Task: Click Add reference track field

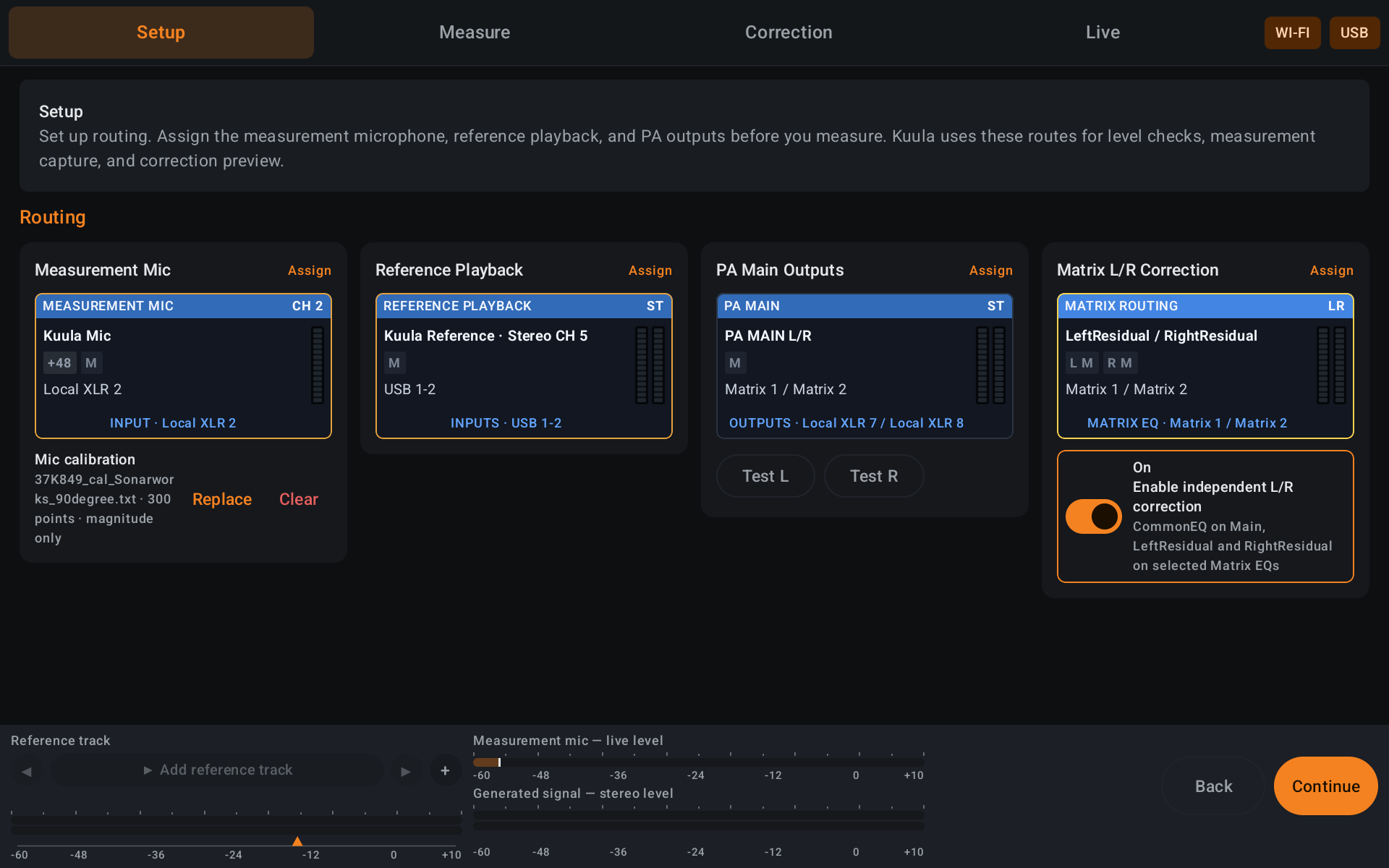Action: pyautogui.click(x=217, y=770)
